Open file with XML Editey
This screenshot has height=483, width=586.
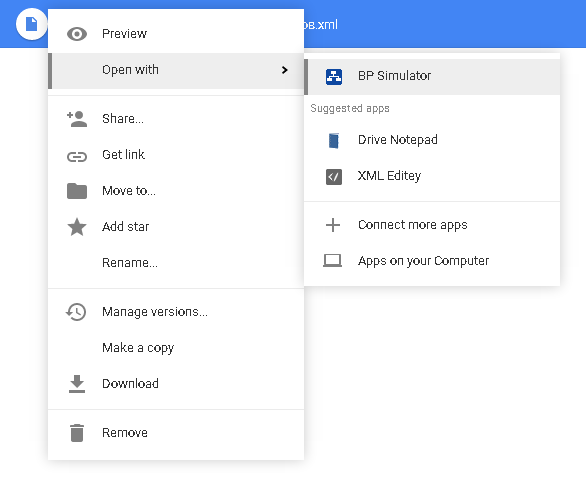pos(432,176)
